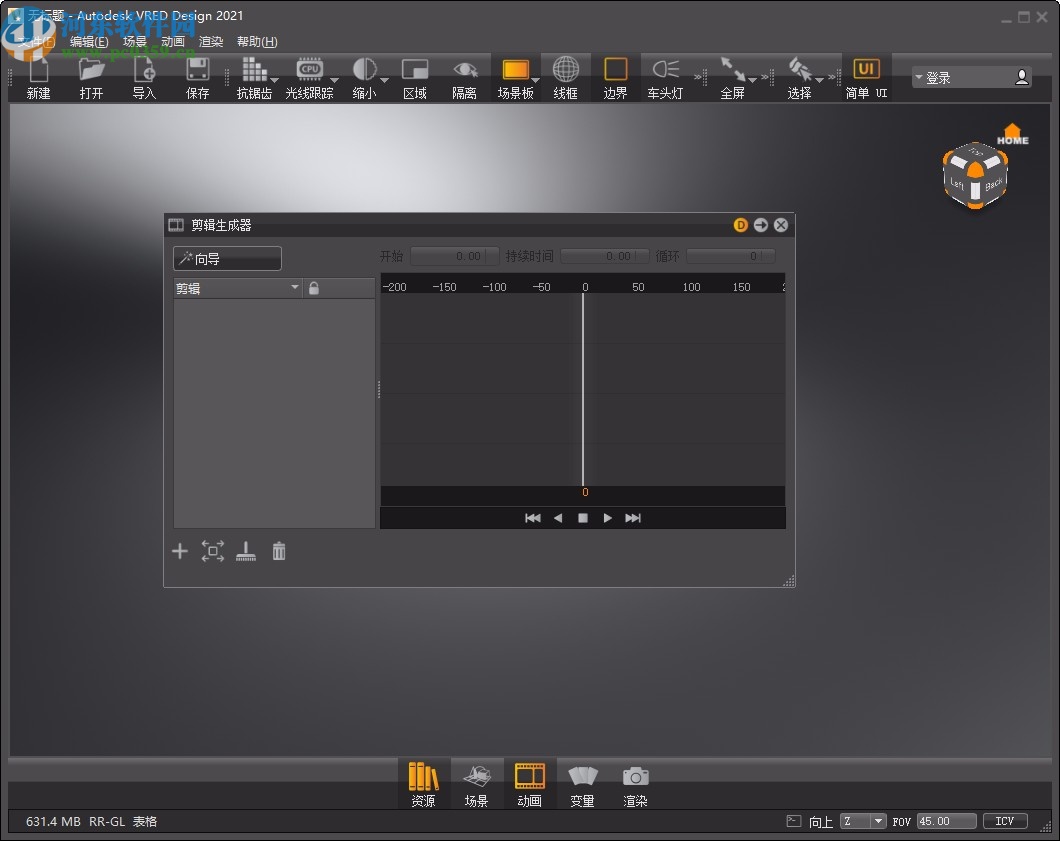Click the add clip plus icon
This screenshot has height=841, width=1060.
(180, 551)
